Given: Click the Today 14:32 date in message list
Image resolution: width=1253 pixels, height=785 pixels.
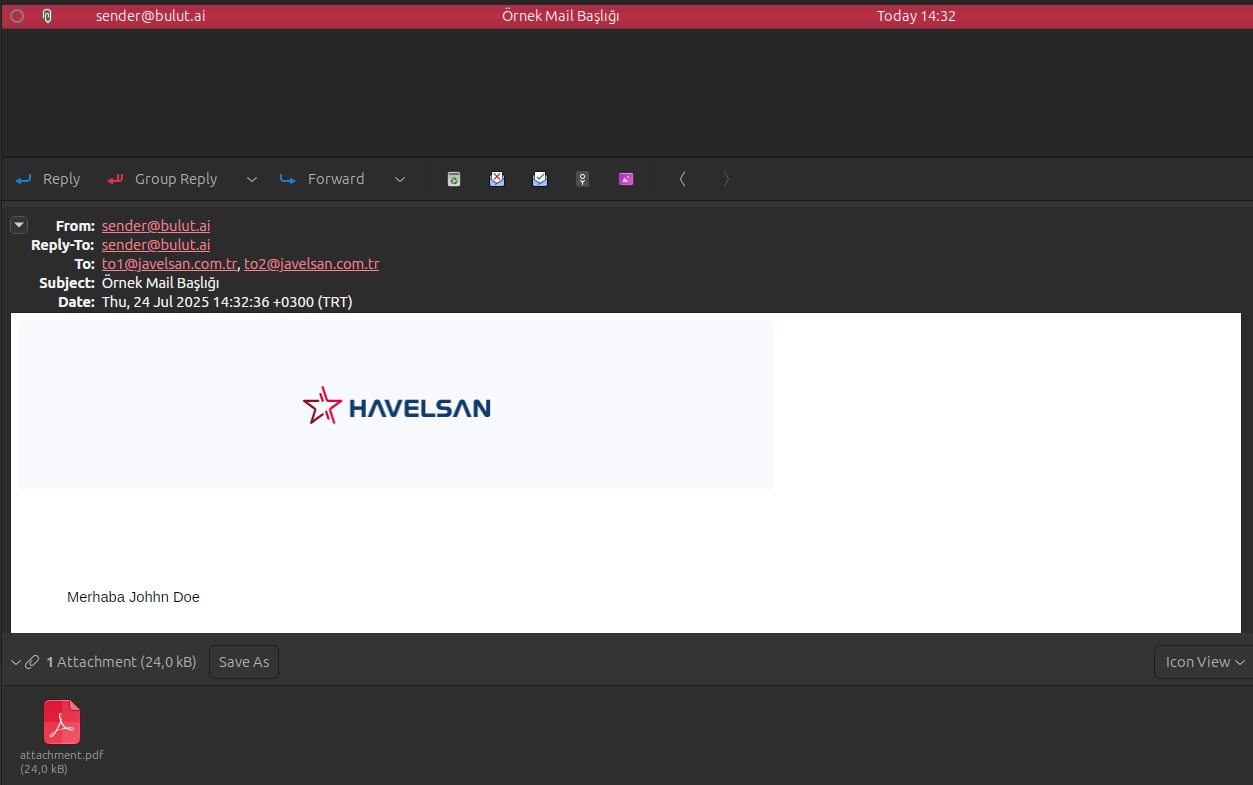Looking at the screenshot, I should point(916,16).
